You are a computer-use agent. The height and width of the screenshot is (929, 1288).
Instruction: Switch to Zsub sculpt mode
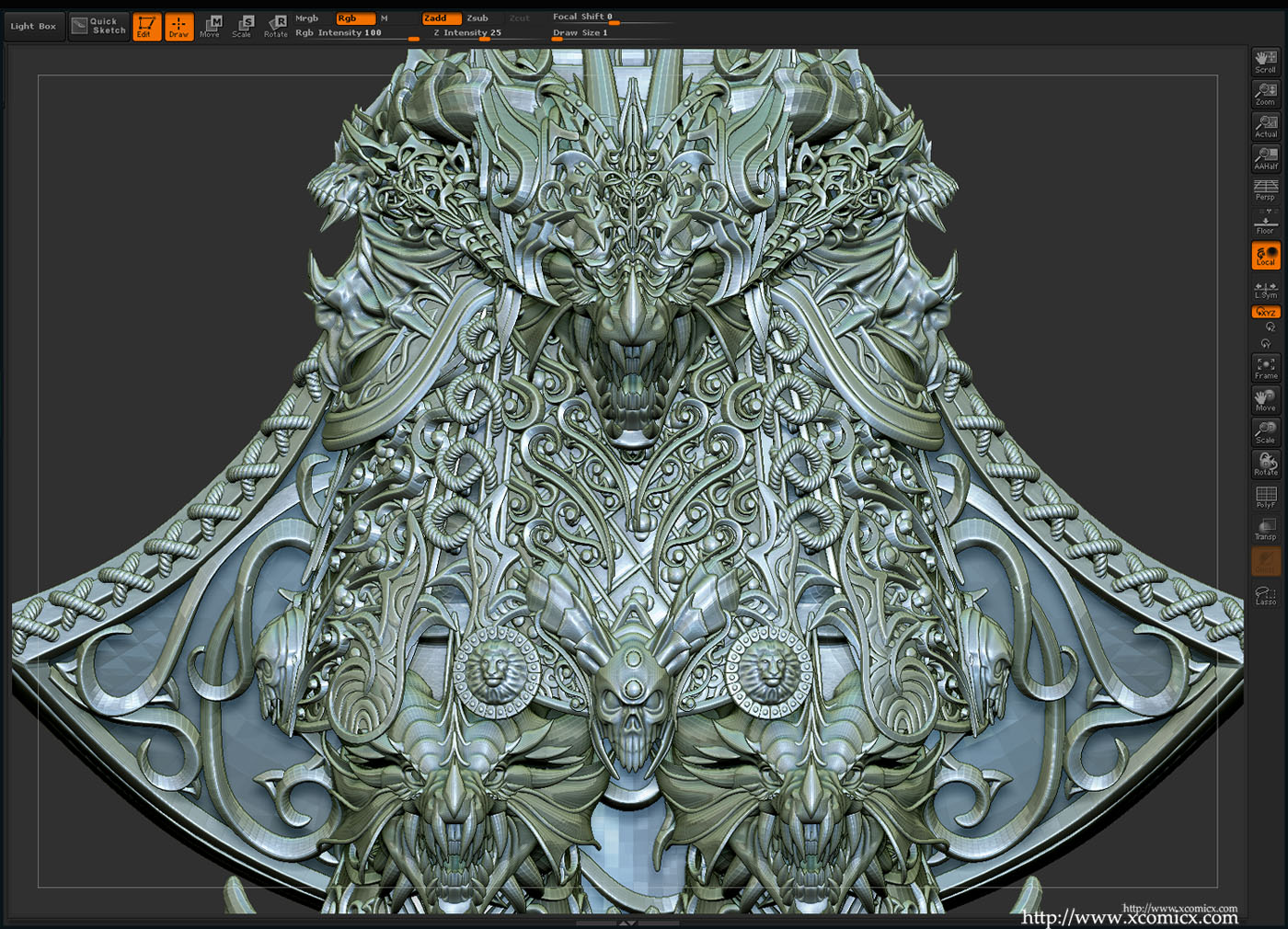pos(477,18)
